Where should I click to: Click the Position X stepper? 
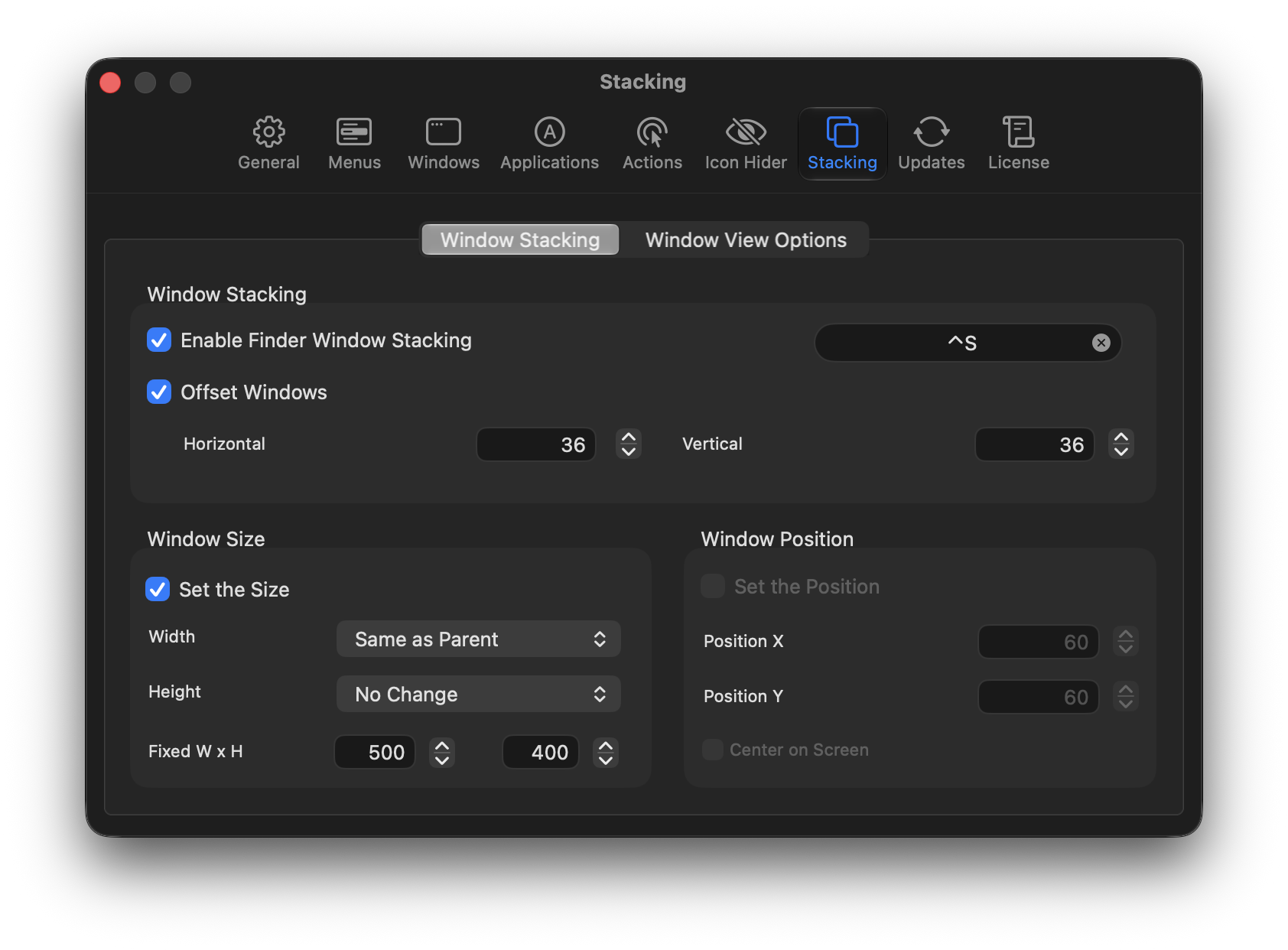1126,641
